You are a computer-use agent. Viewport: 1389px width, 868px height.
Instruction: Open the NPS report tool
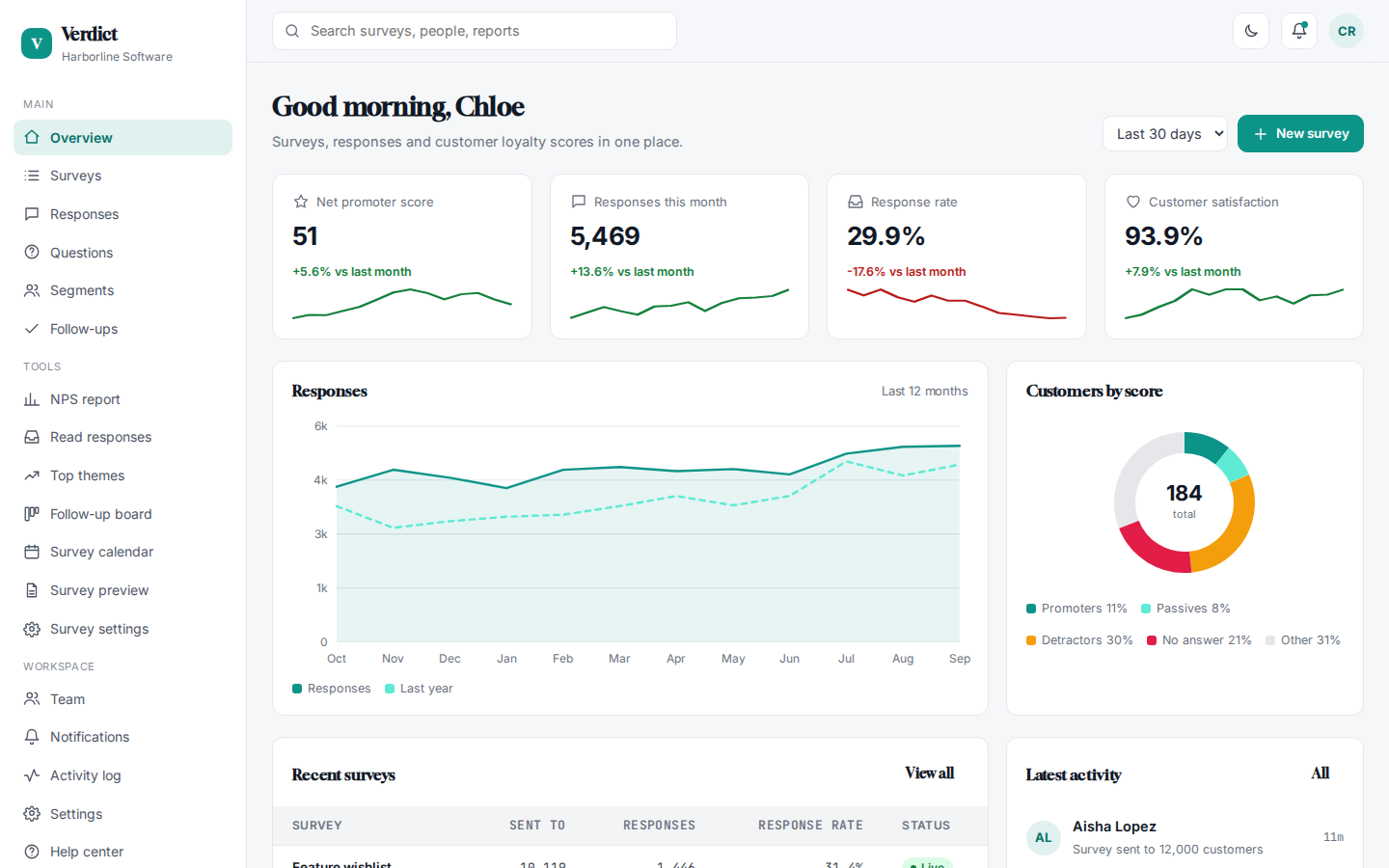pos(123,399)
